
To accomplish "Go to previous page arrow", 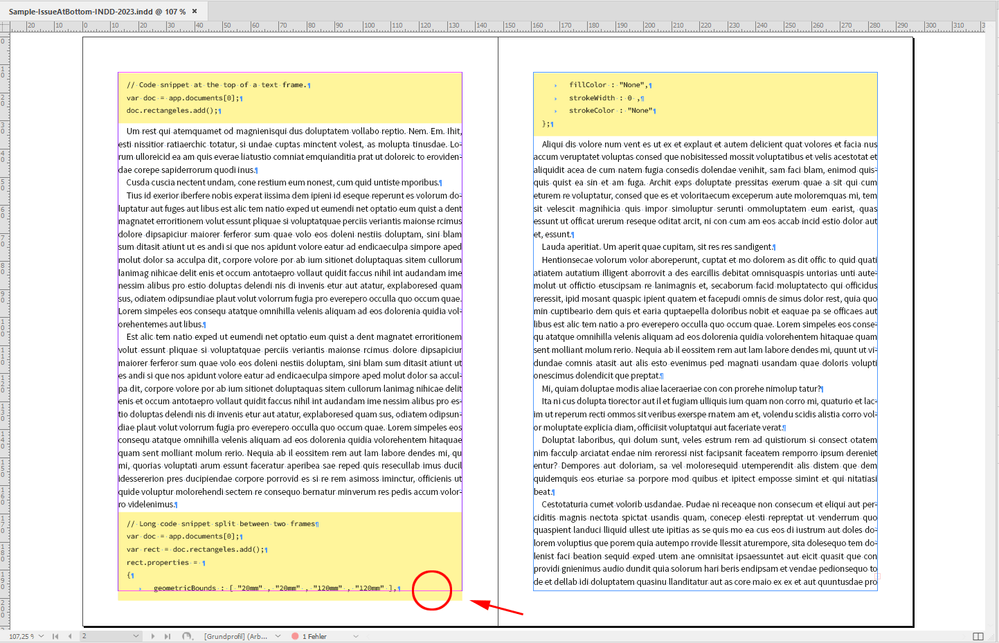I will (69, 636).
